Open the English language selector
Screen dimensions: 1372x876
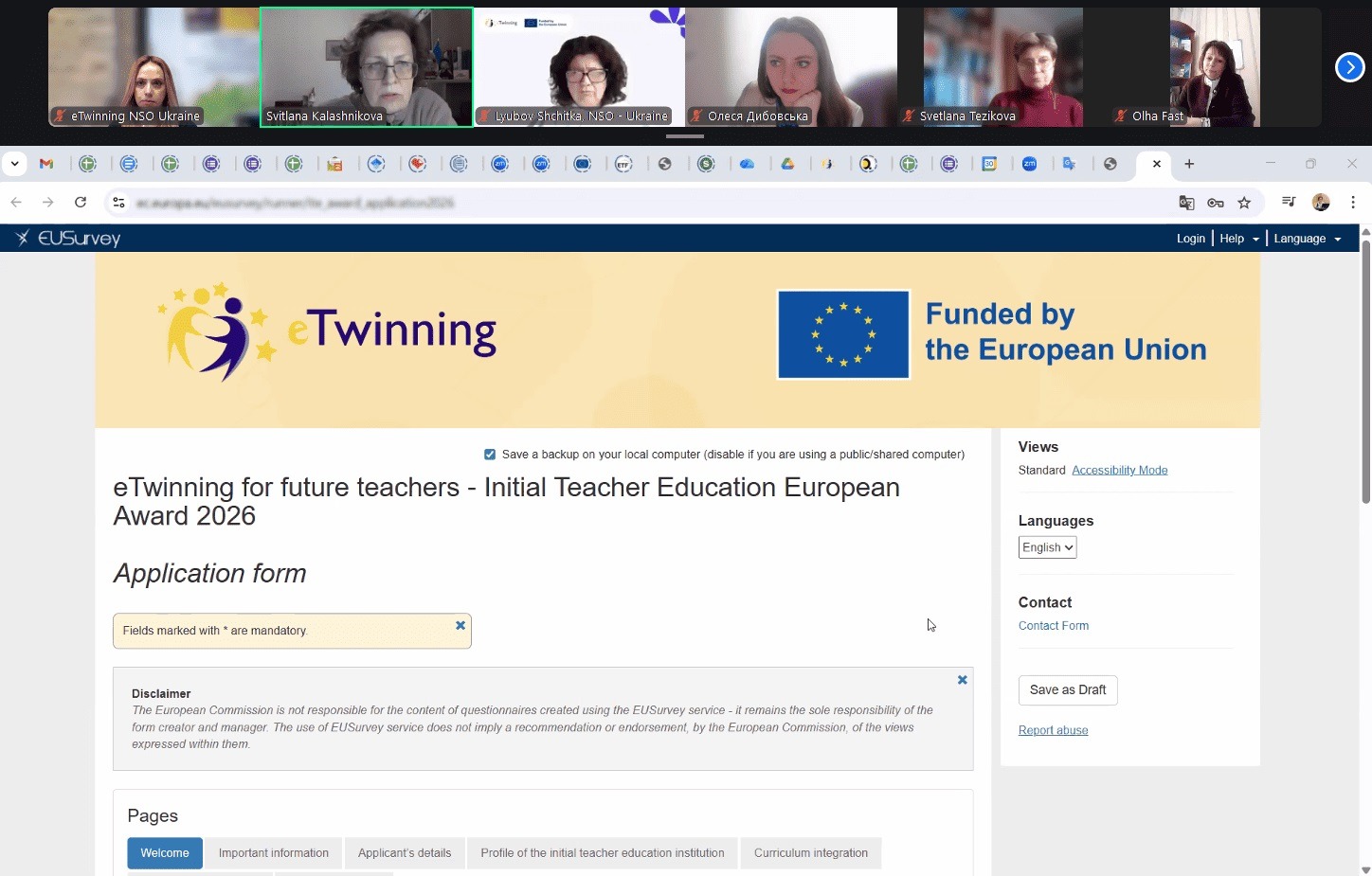coord(1046,546)
